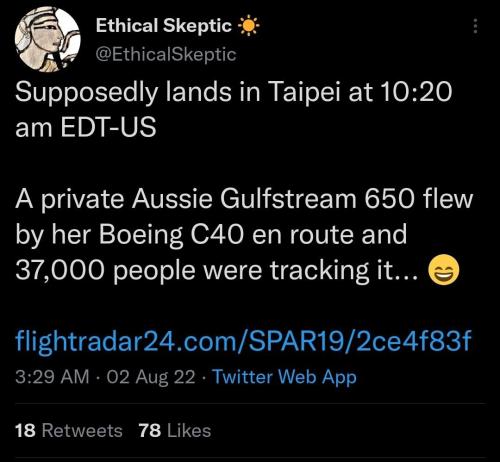
Task: Click the word Gulfstream in the tweet
Action: click(x=288, y=199)
